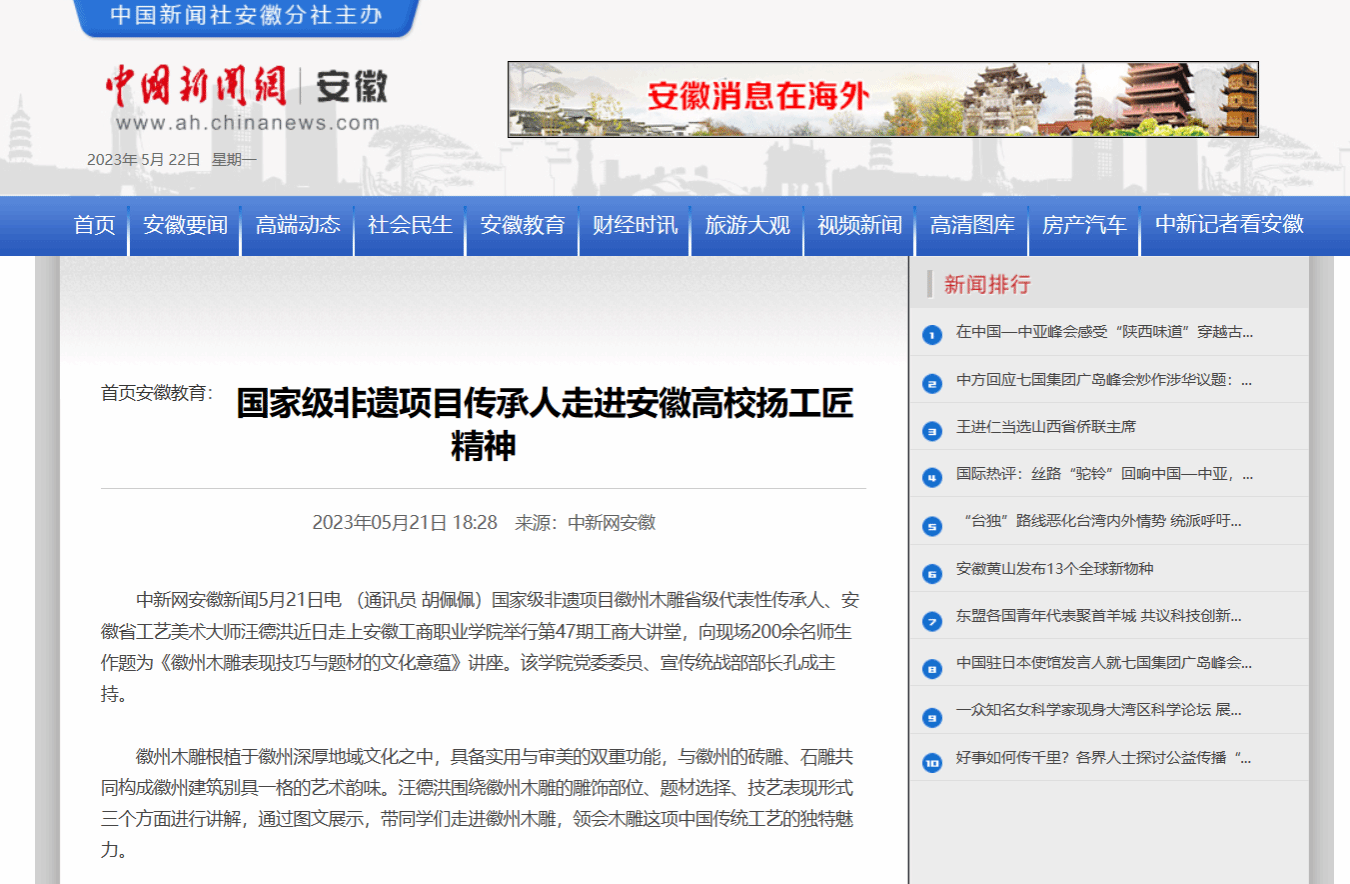Go to 首页 in navigation bar
The height and width of the screenshot is (884, 1350).
pyautogui.click(x=95, y=225)
